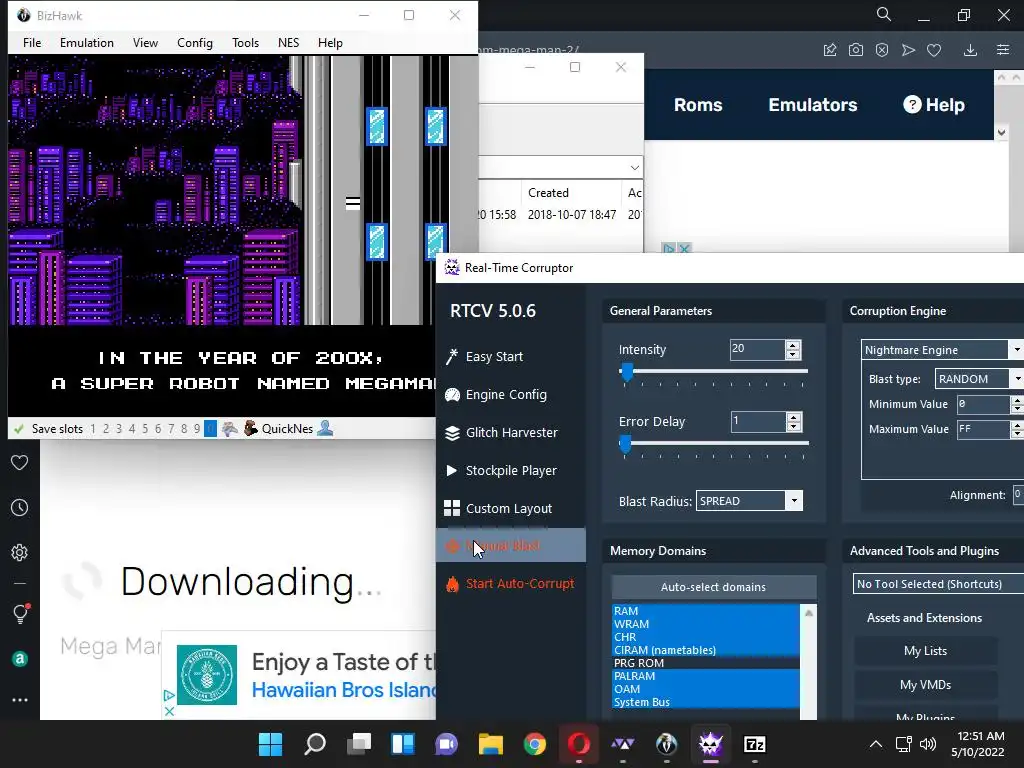Toggle the OAM memory domain
The image size is (1024, 768).
click(705, 689)
